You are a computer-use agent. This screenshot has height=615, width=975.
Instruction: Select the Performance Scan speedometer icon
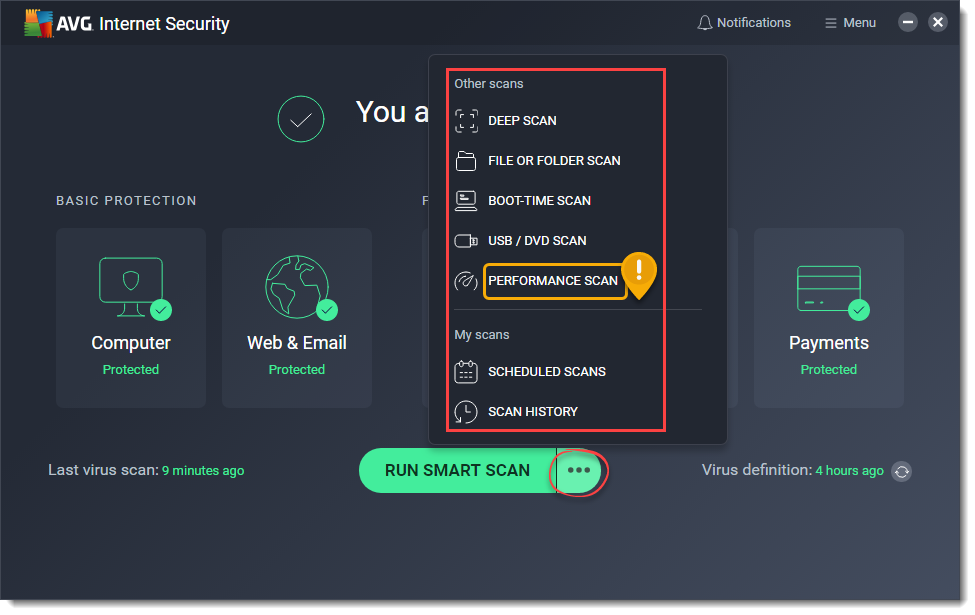[466, 281]
